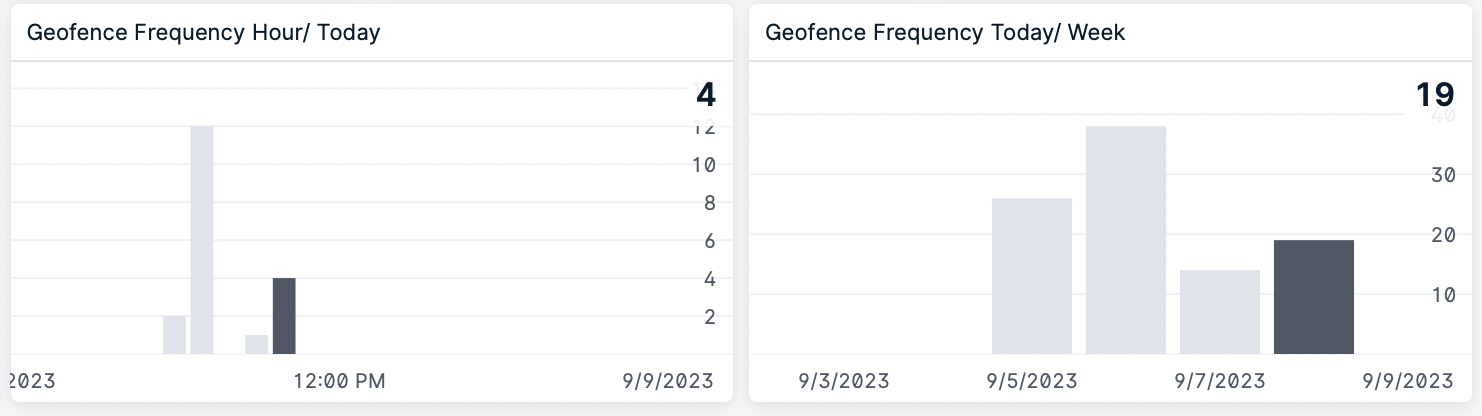Click the 30 label on weekly y-axis
Screen dimensions: 1482x416
pyautogui.click(x=1442, y=175)
